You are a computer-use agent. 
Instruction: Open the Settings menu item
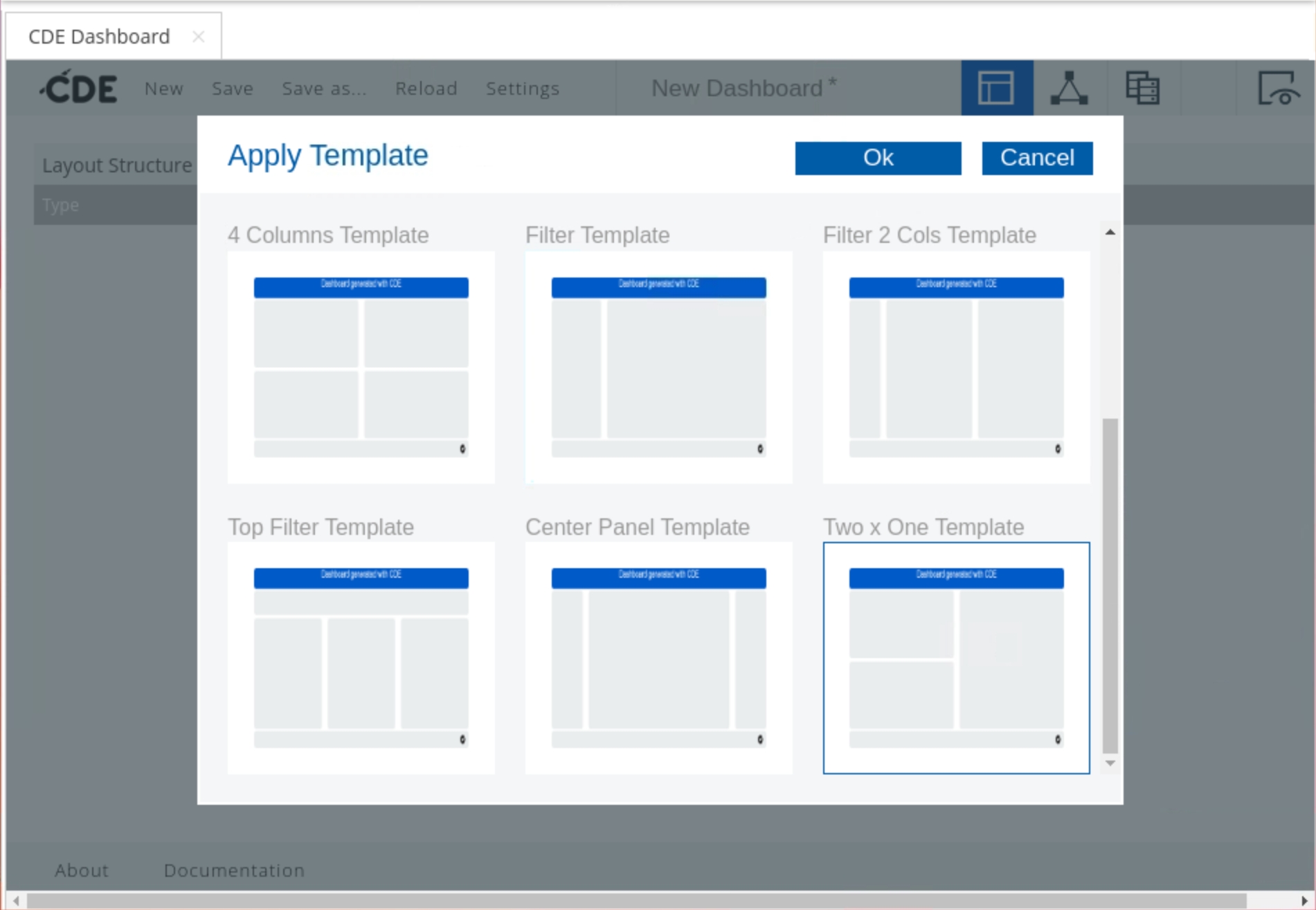coord(522,89)
